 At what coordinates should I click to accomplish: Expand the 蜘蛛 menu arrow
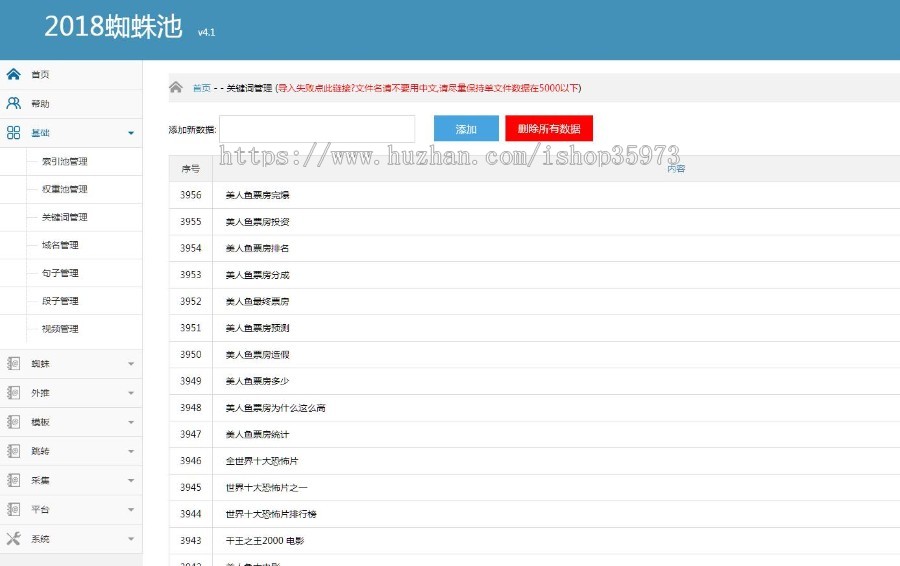131,364
